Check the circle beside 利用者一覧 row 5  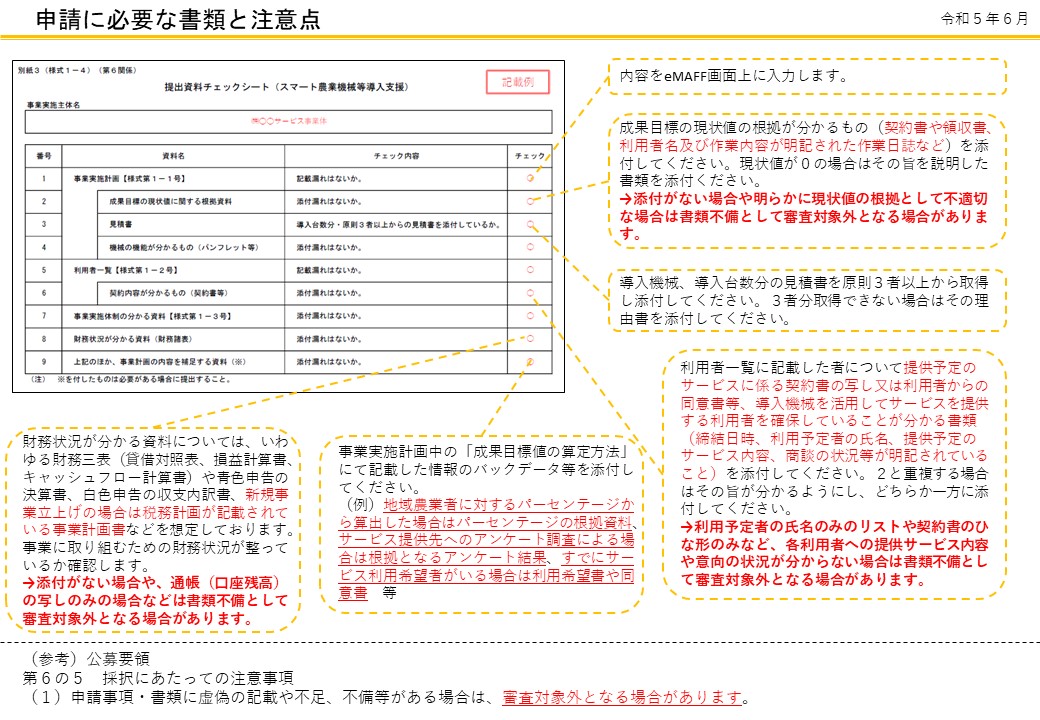531,270
